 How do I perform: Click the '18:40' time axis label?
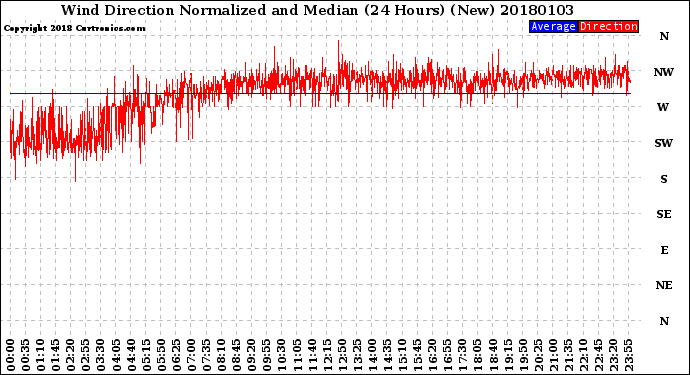coord(492,355)
